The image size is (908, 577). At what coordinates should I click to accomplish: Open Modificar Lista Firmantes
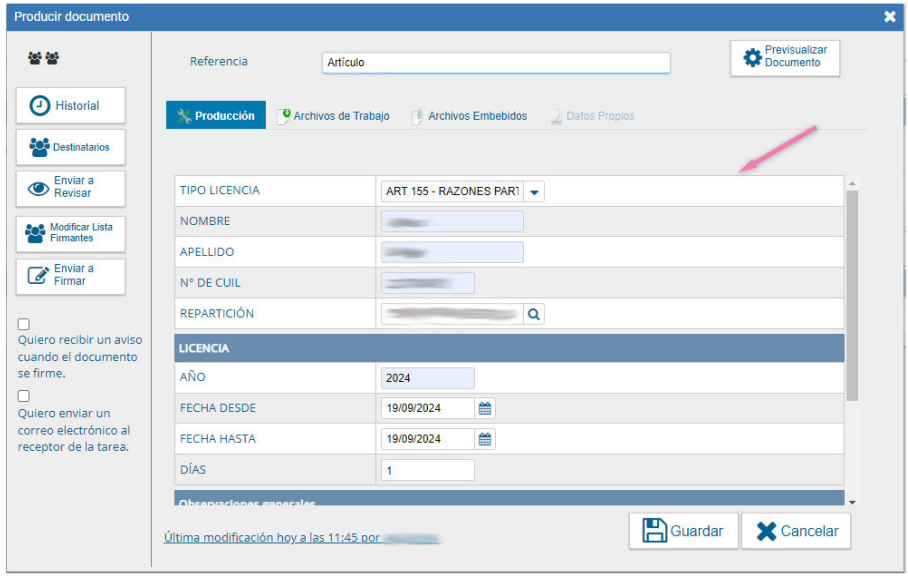(x=70, y=233)
